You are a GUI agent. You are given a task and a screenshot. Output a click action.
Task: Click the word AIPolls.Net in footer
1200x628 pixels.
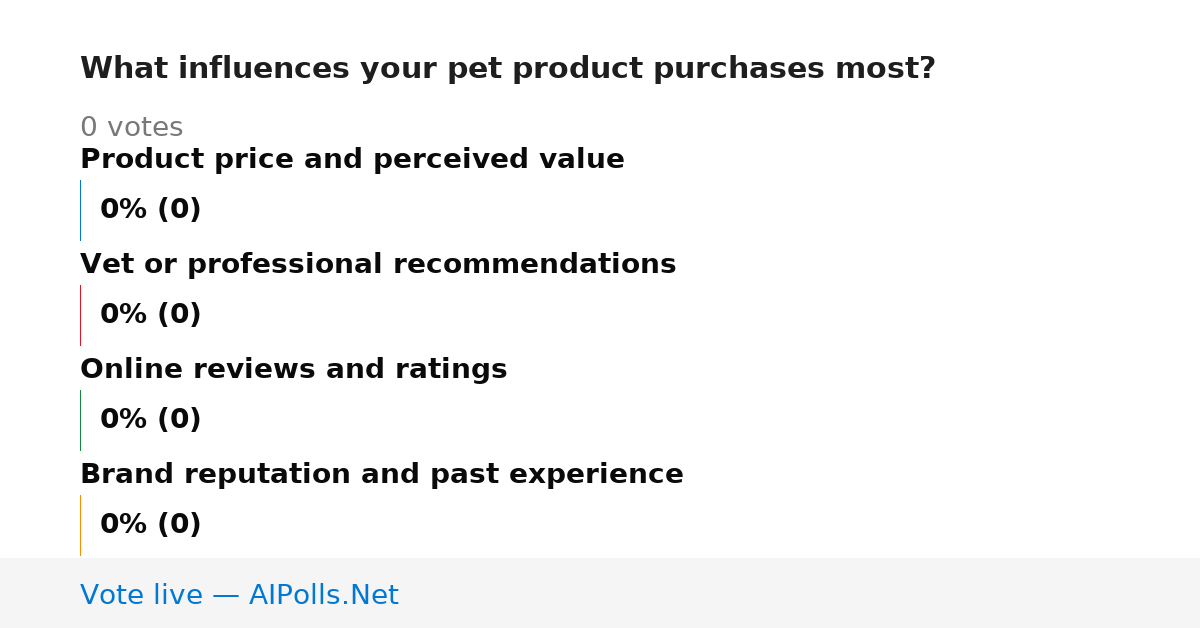(x=323, y=595)
